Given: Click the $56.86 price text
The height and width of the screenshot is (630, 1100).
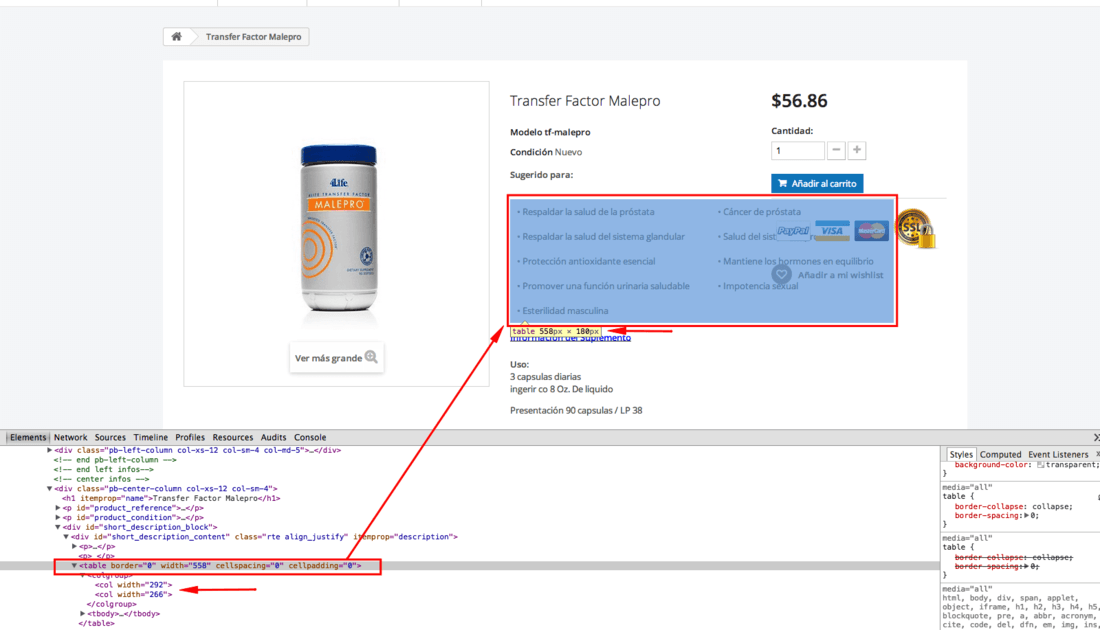Looking at the screenshot, I should [799, 101].
